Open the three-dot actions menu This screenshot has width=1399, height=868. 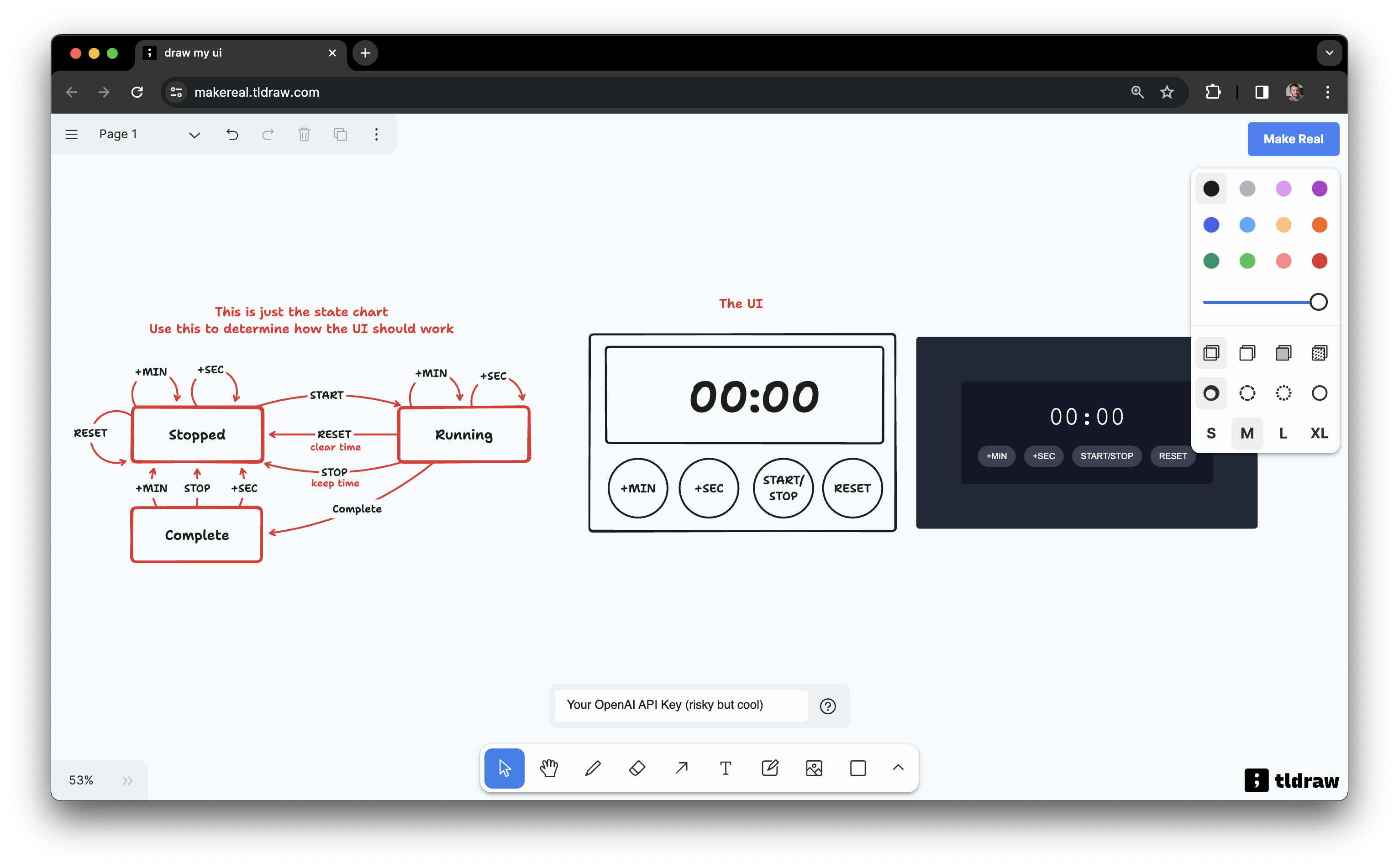point(376,134)
